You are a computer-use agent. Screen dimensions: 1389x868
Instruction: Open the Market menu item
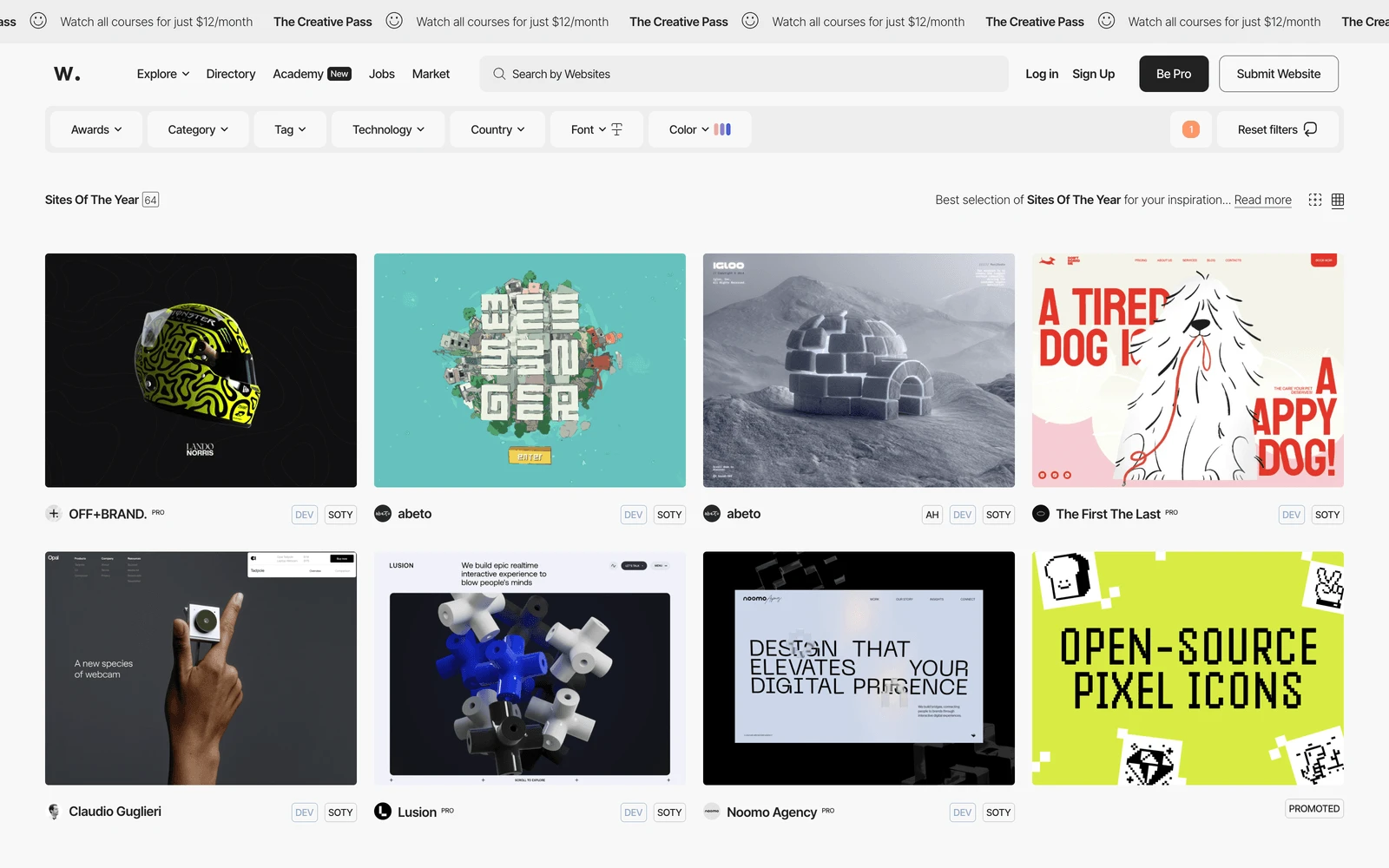[x=431, y=74]
